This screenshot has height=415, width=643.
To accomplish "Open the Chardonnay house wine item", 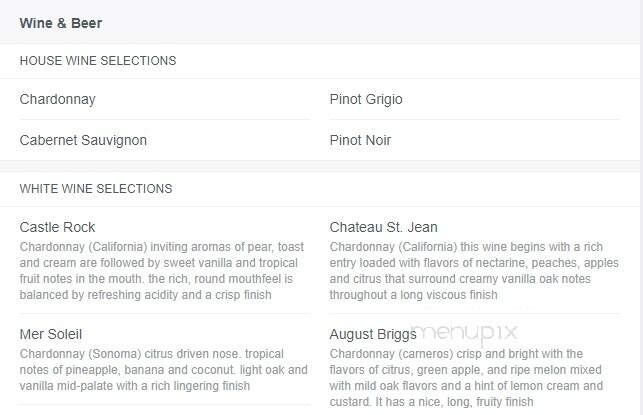I will pos(57,99).
